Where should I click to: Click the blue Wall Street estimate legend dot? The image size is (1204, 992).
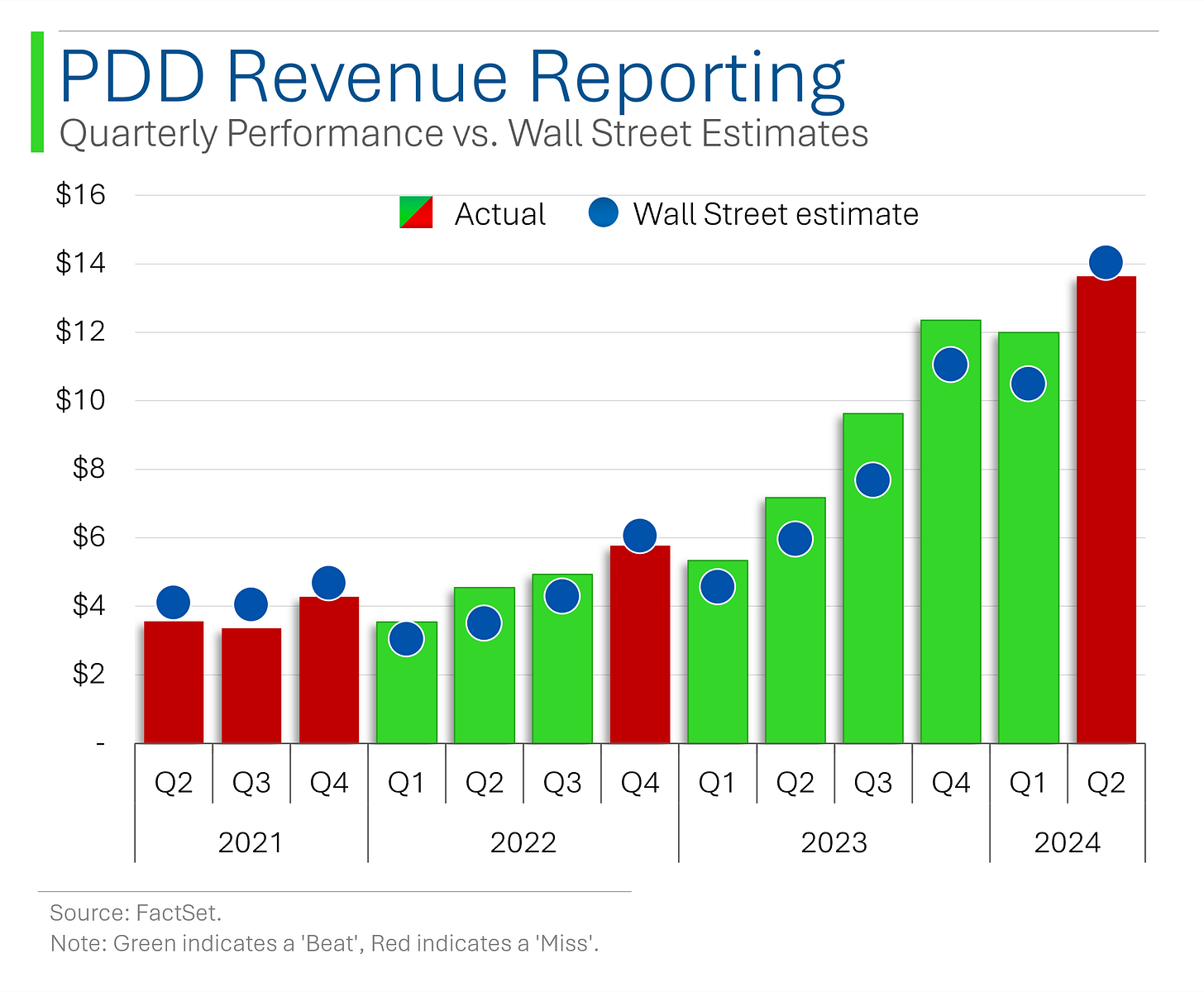pyautogui.click(x=603, y=212)
